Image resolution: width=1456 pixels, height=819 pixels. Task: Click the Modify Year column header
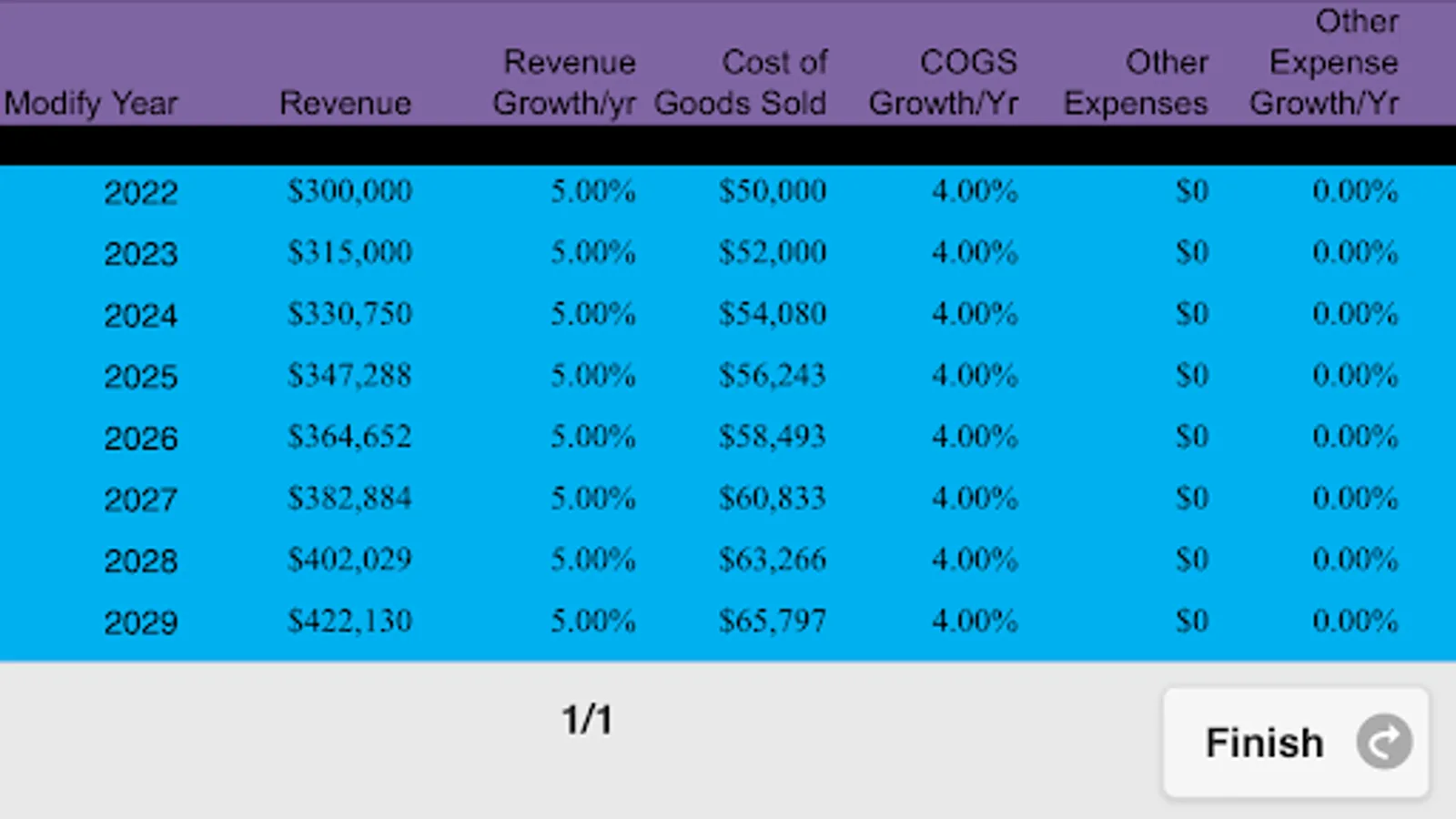click(91, 104)
